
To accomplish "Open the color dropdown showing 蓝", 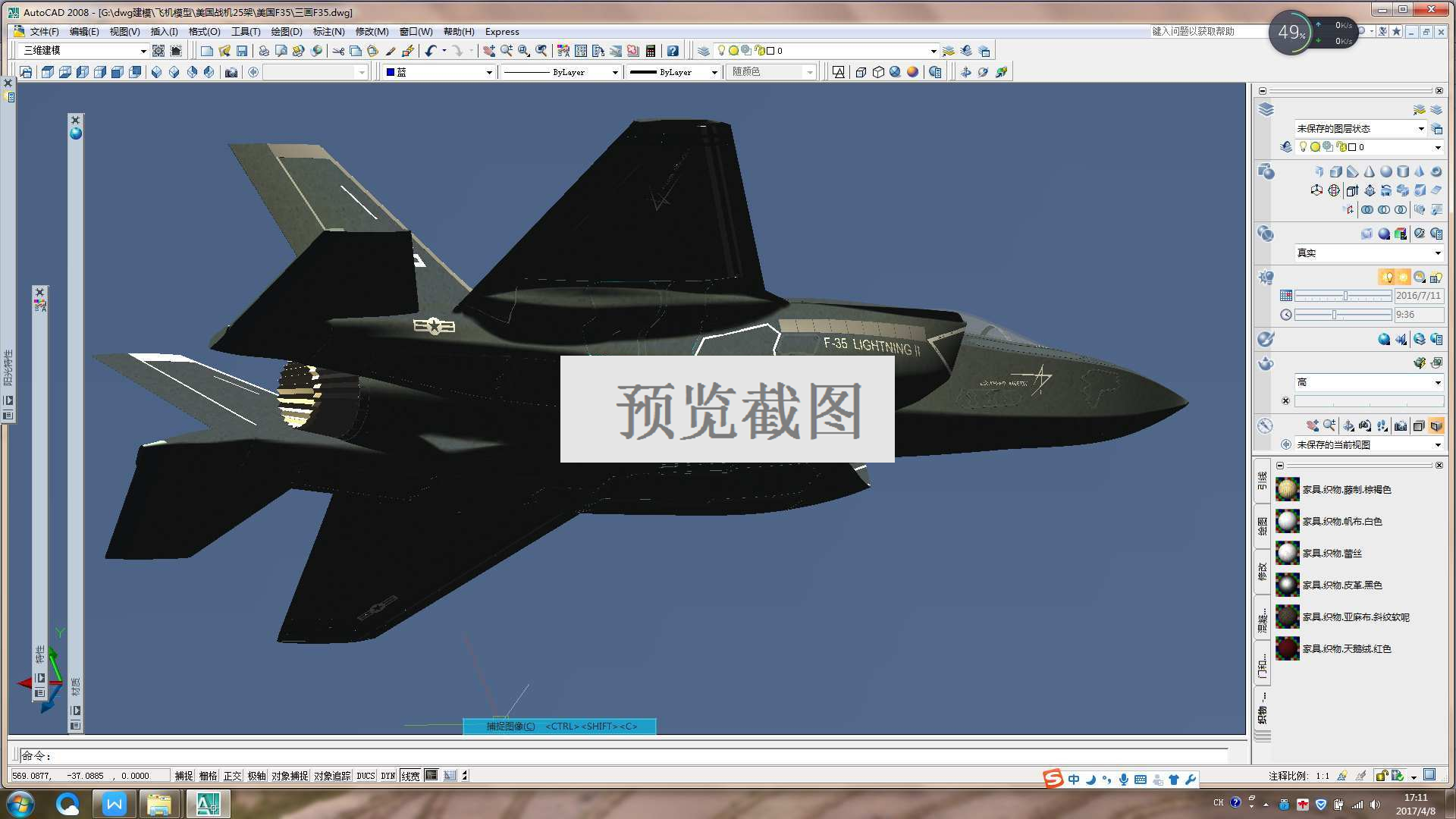I will (439, 72).
